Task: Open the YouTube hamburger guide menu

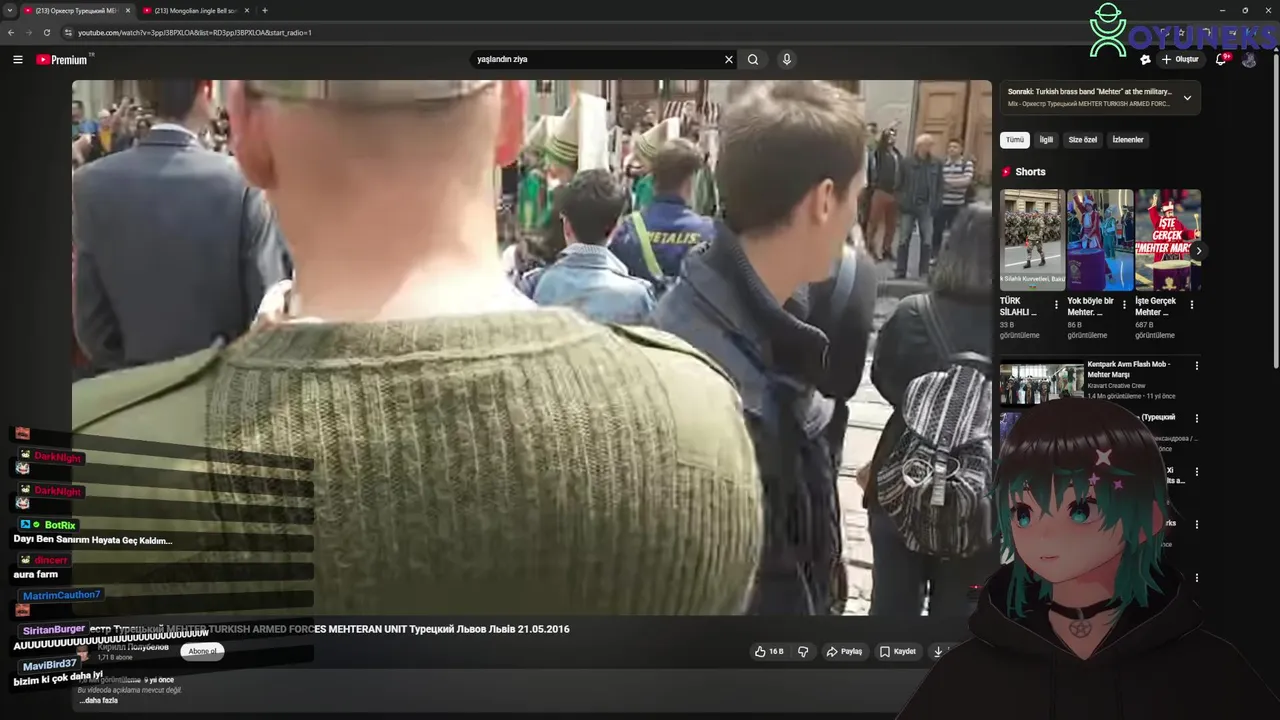Action: 17,60
